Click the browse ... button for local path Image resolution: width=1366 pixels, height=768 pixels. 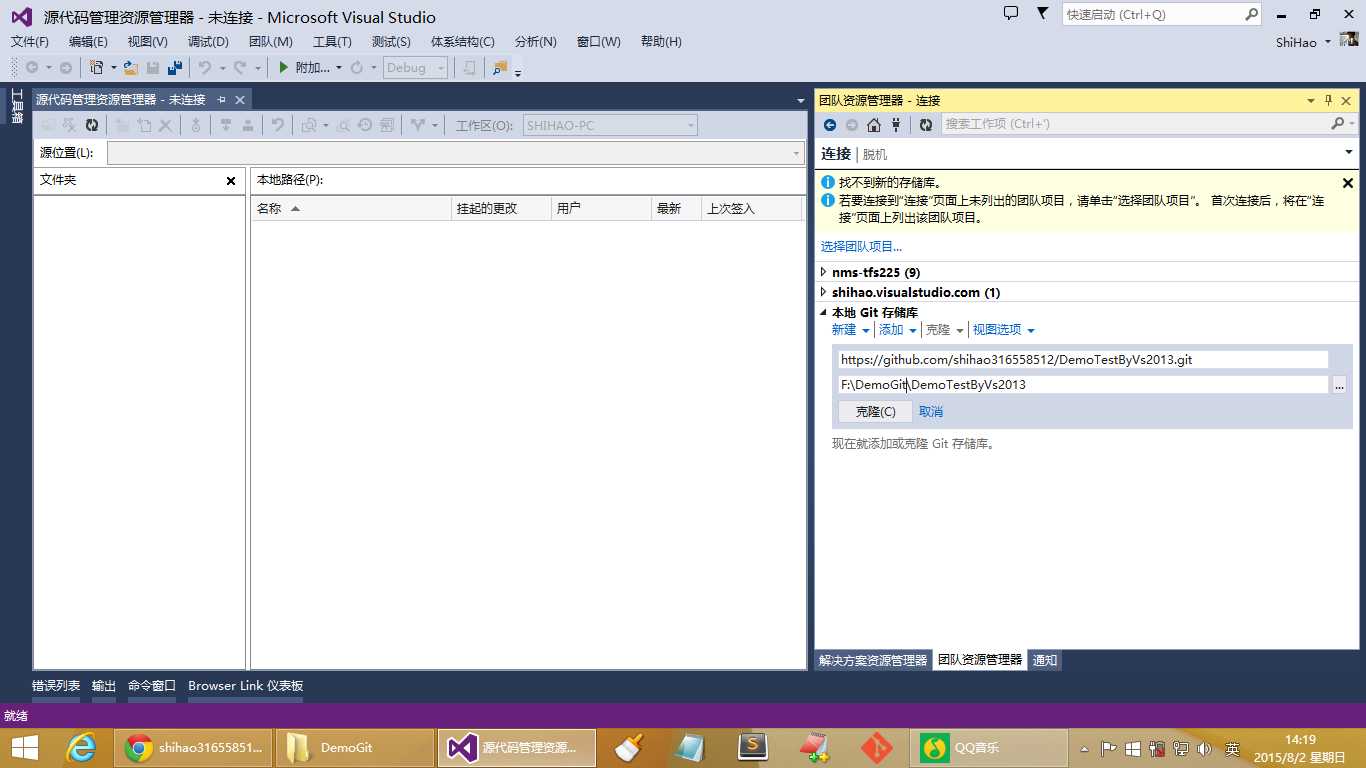click(x=1339, y=385)
